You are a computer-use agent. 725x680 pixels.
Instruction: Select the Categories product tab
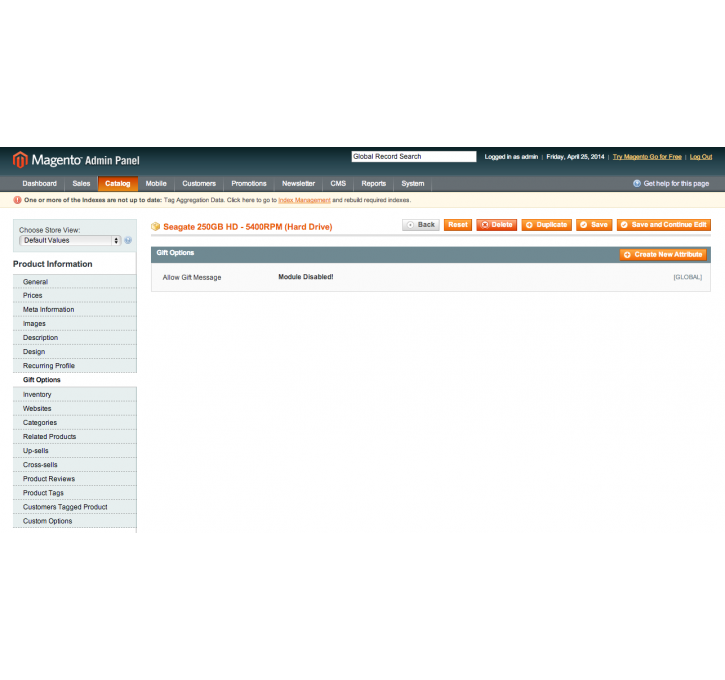click(75, 423)
